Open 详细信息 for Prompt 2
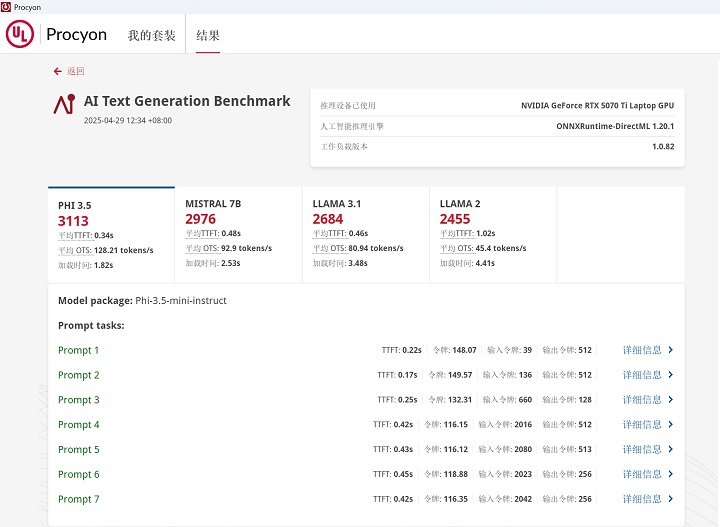Image resolution: width=720 pixels, height=527 pixels. (642, 375)
